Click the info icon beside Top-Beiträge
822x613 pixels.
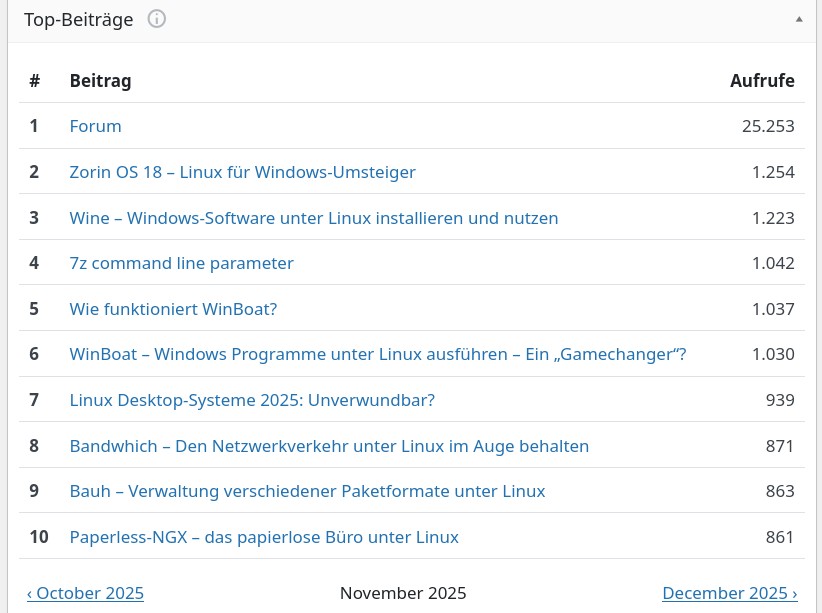[x=156, y=19]
